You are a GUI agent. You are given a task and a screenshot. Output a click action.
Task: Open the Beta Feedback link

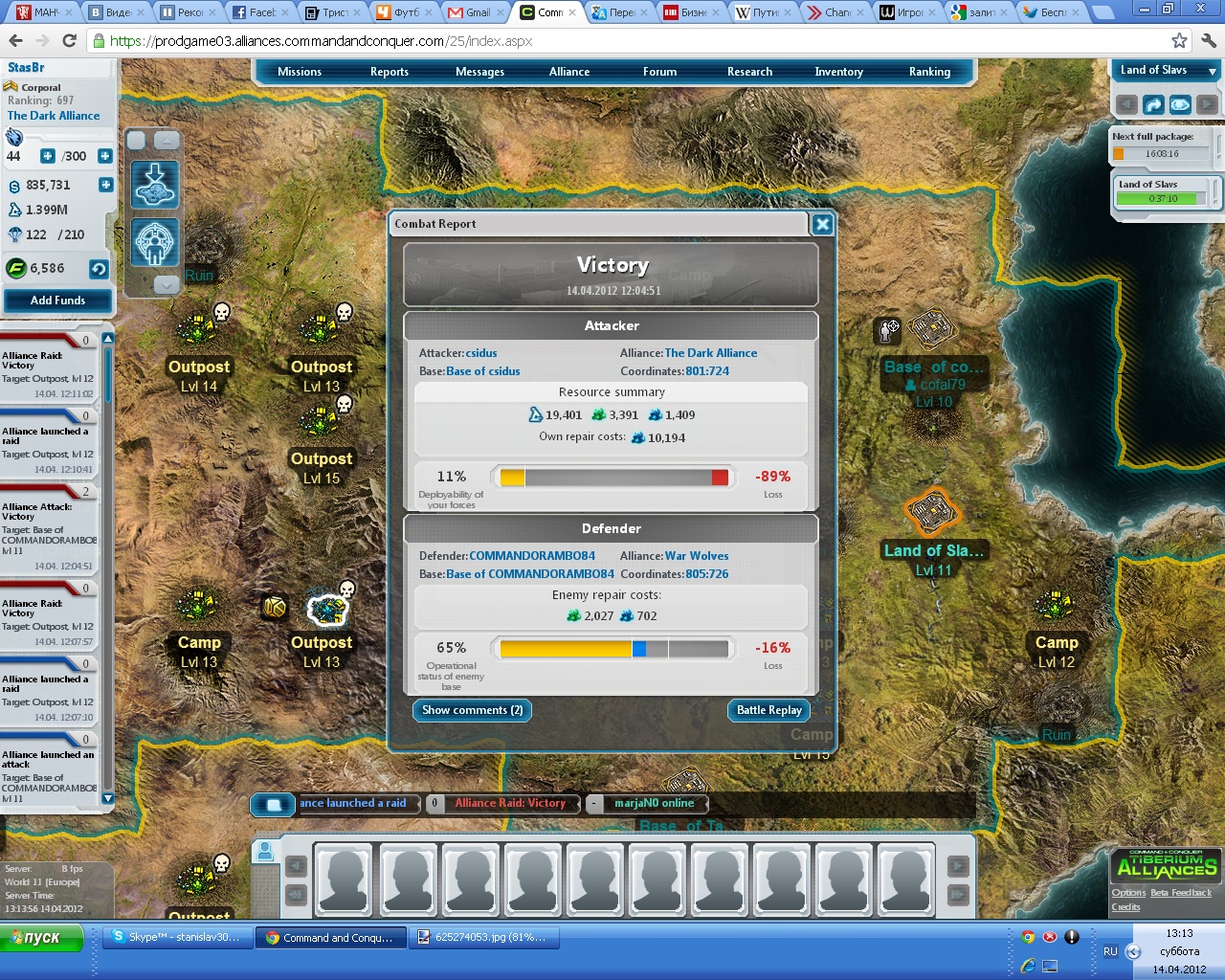point(1181,893)
